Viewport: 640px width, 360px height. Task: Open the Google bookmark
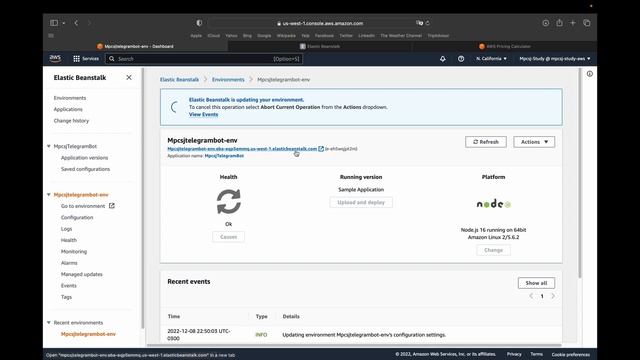pyautogui.click(x=264, y=36)
